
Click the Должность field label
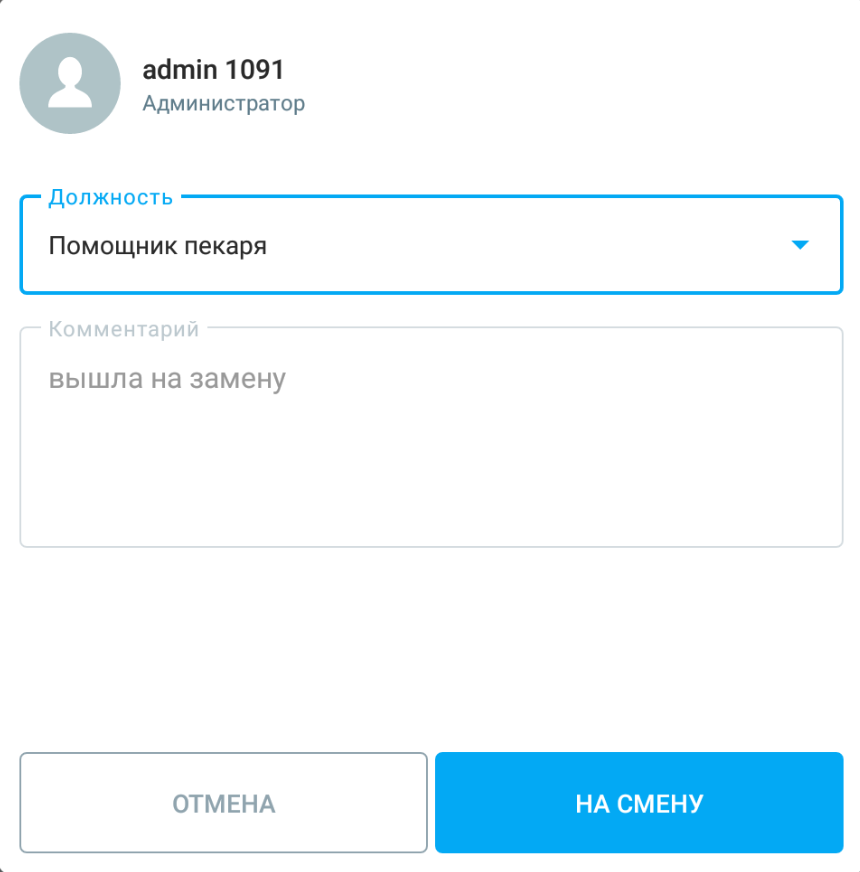[111, 197]
